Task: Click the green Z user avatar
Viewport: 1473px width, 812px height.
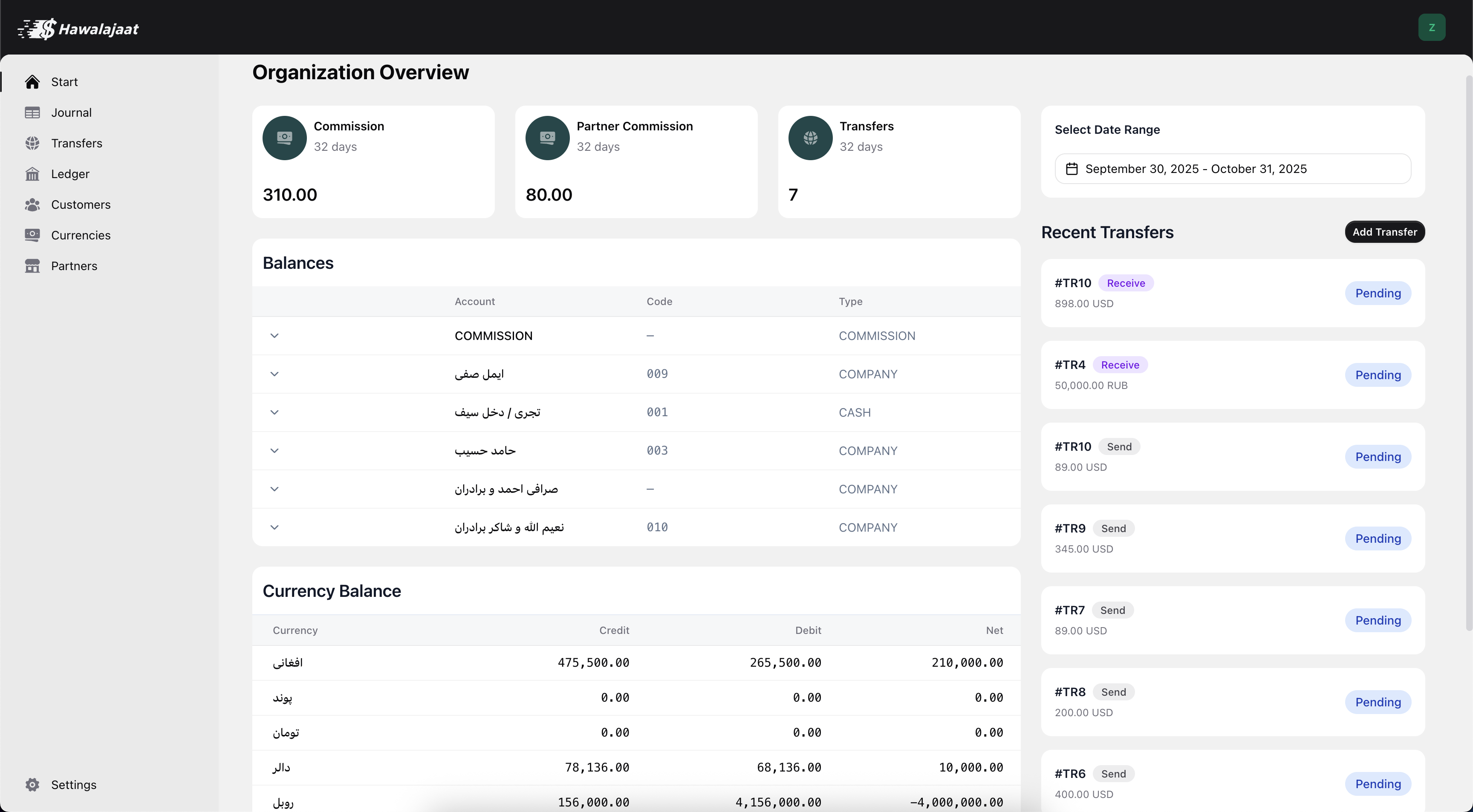Action: (1431, 27)
